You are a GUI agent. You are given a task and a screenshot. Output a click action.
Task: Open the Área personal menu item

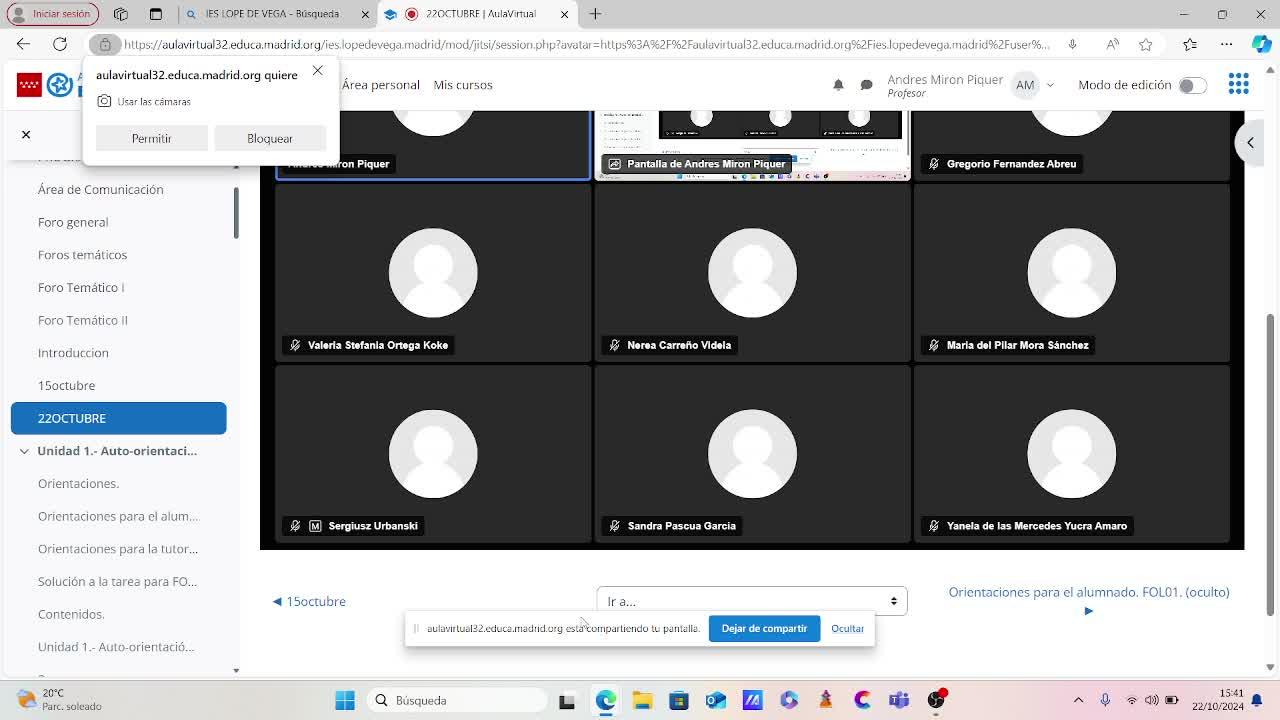(x=381, y=85)
